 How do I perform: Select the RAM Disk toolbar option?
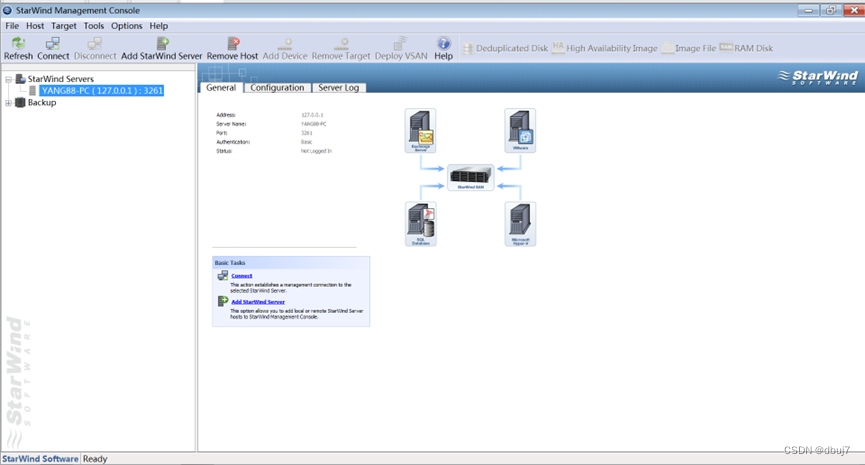(x=746, y=49)
